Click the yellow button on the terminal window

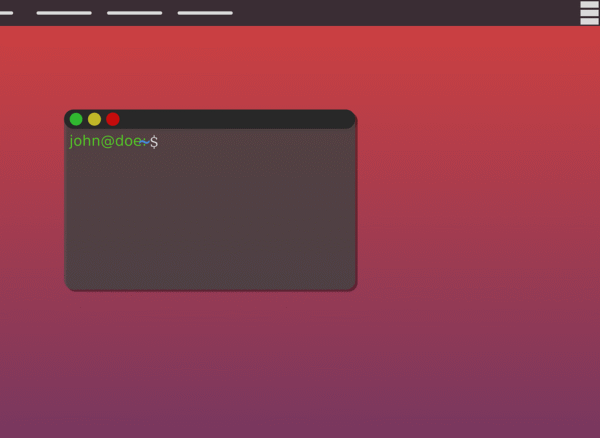(x=94, y=119)
